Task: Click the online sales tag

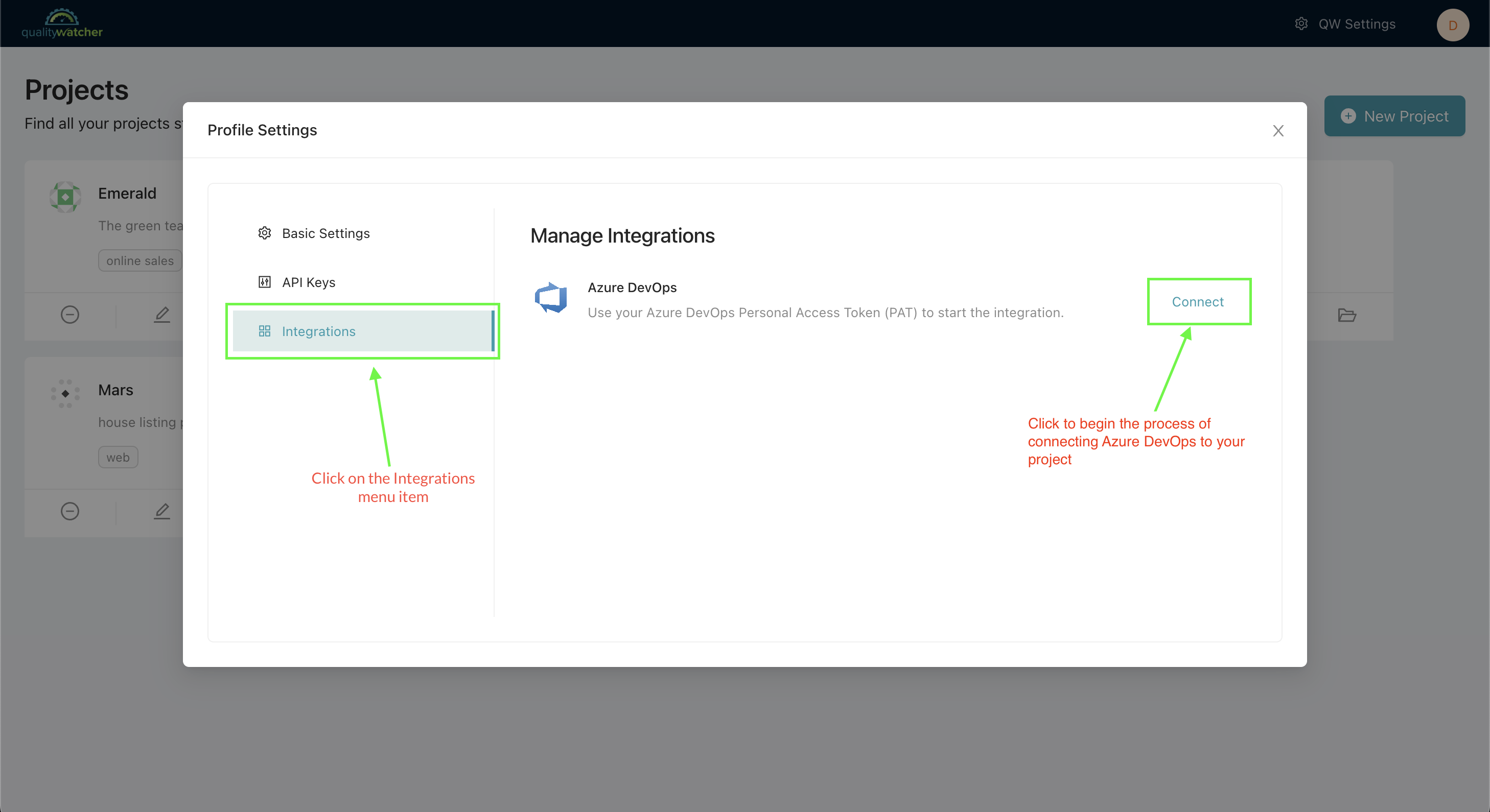Action: click(x=140, y=260)
